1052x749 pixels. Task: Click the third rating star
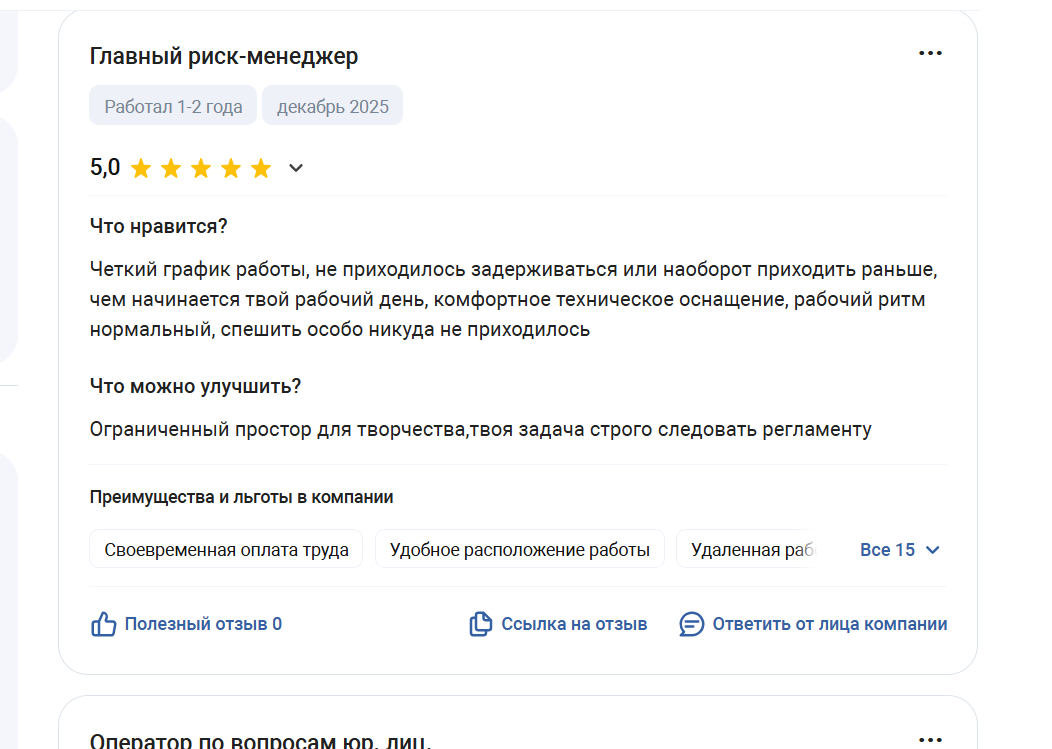click(x=201, y=168)
